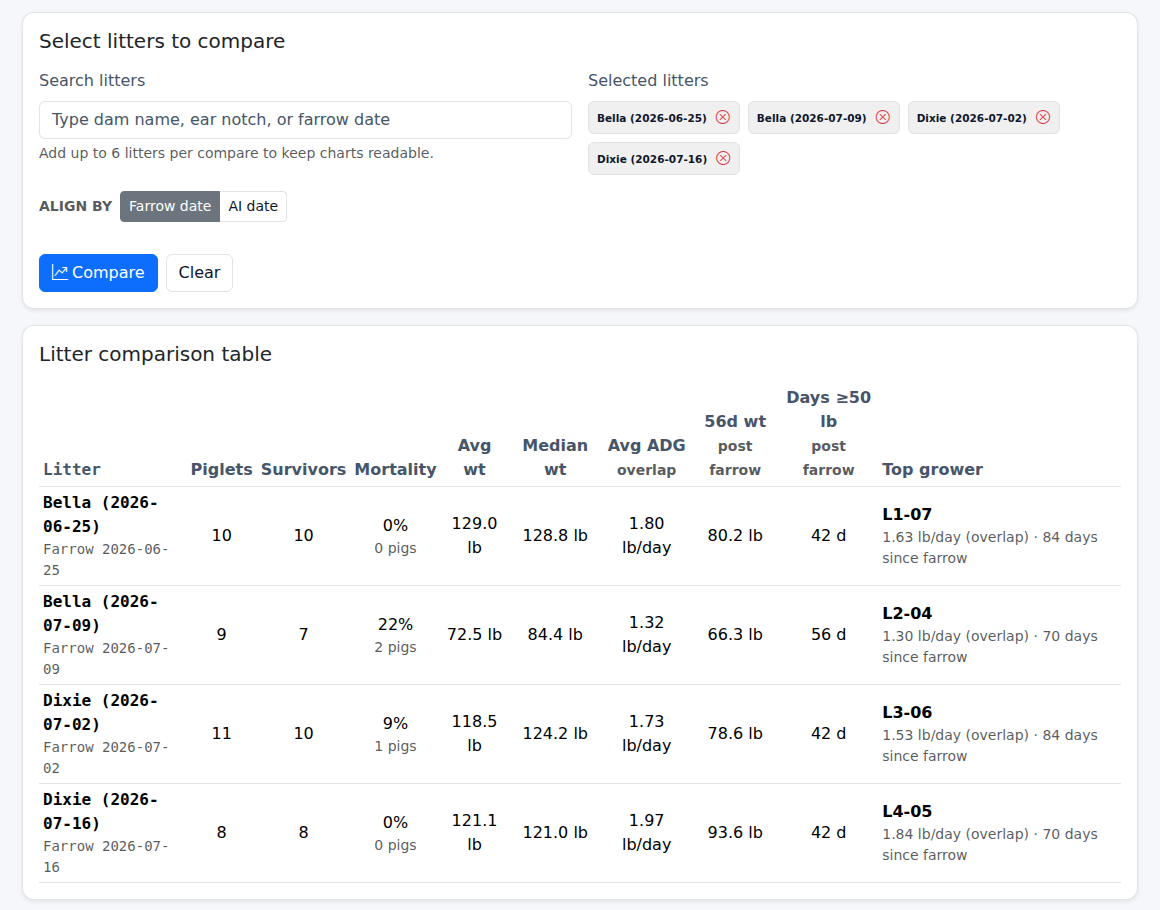The height and width of the screenshot is (910, 1160).
Task: Click the Mortality column header
Action: 395,469
